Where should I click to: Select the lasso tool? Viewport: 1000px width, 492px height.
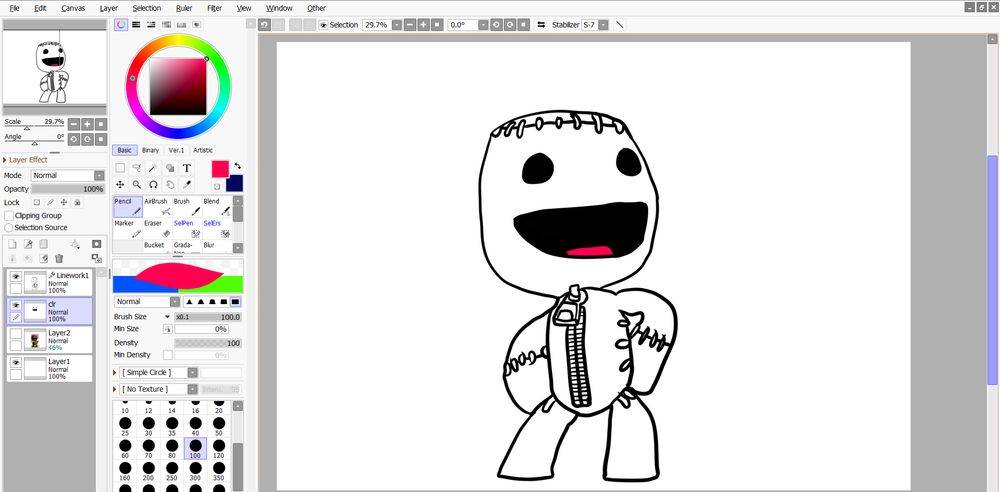pos(136,168)
